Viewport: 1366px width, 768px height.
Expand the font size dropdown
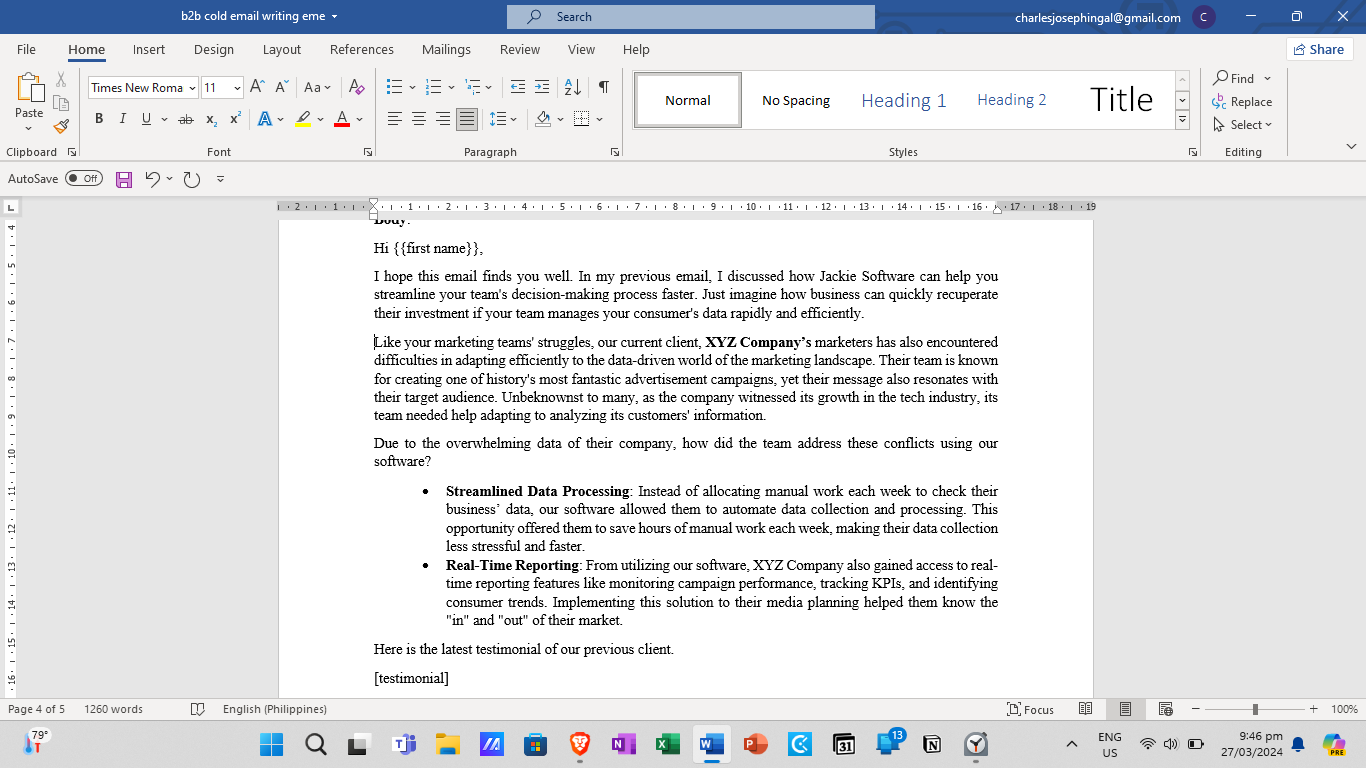point(237,88)
